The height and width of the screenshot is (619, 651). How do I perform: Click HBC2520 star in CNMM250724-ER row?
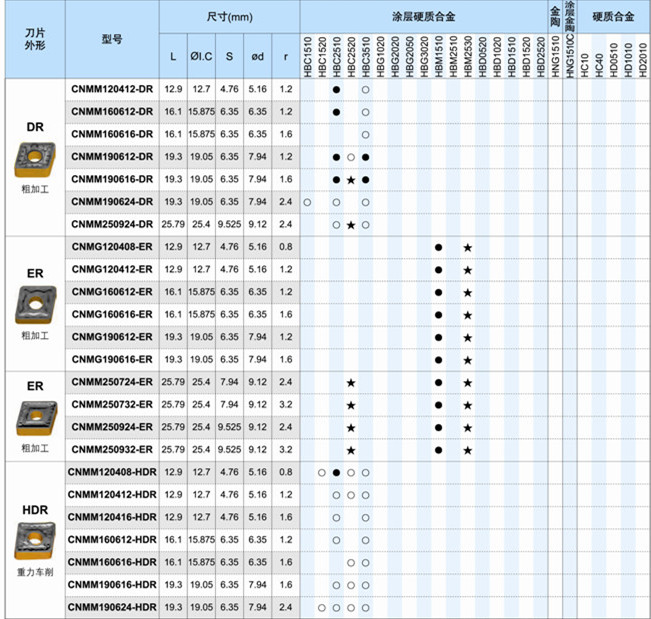(x=351, y=383)
